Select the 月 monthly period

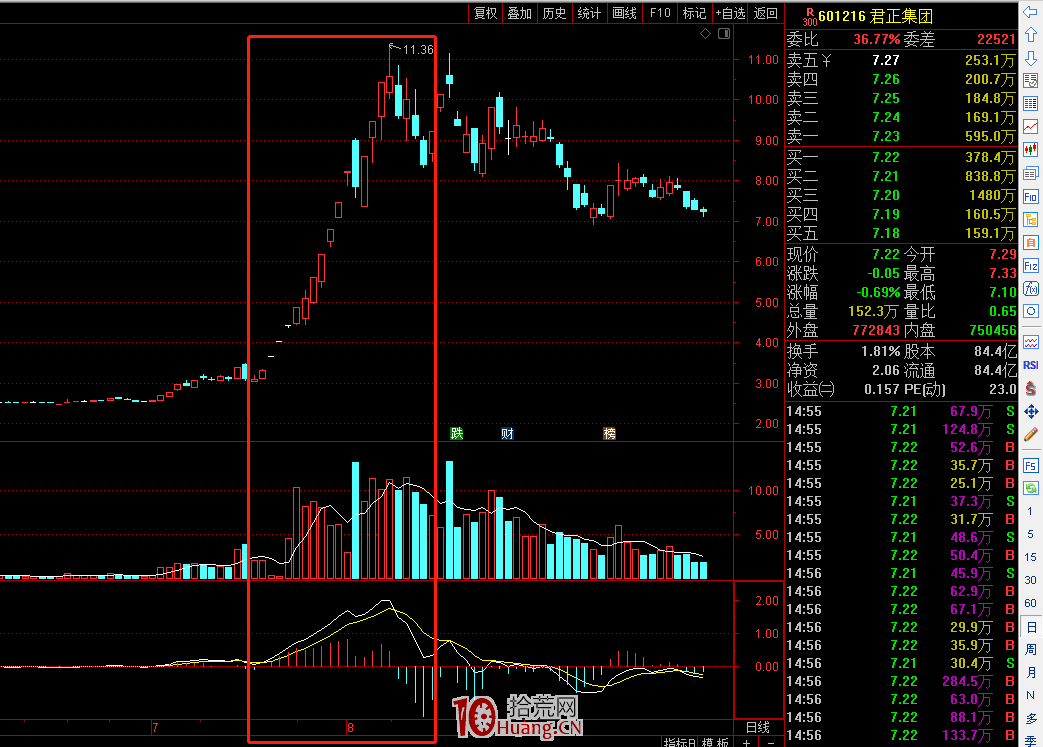pyautogui.click(x=1030, y=672)
